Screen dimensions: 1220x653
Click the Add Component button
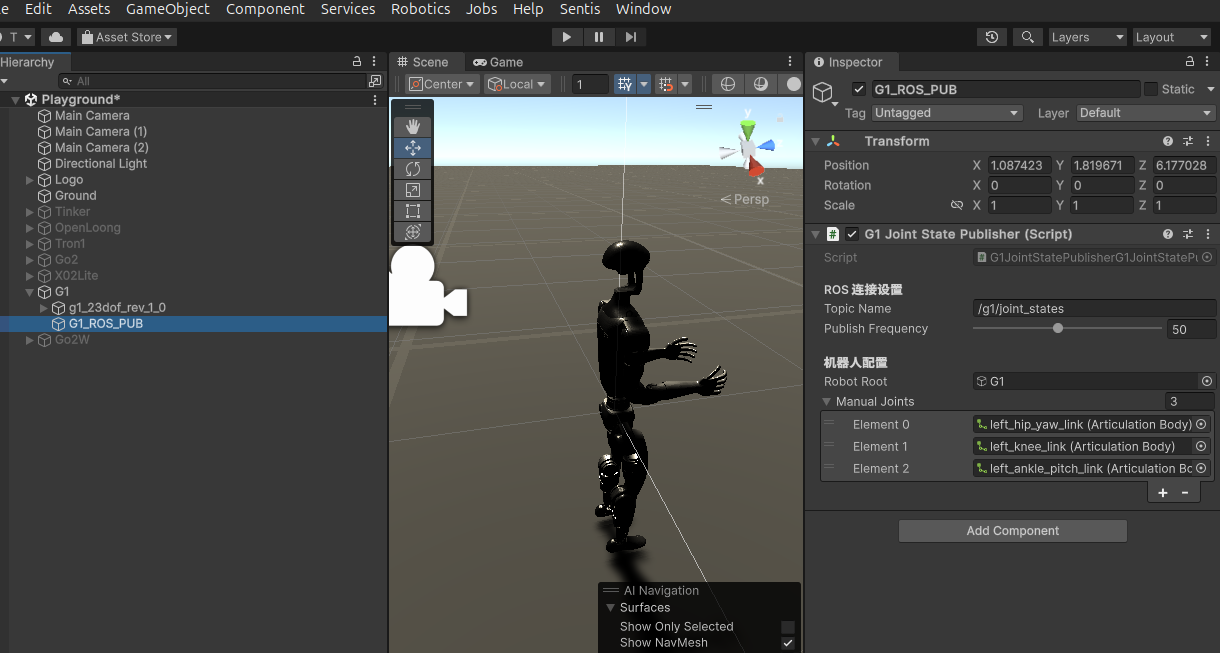point(1012,531)
